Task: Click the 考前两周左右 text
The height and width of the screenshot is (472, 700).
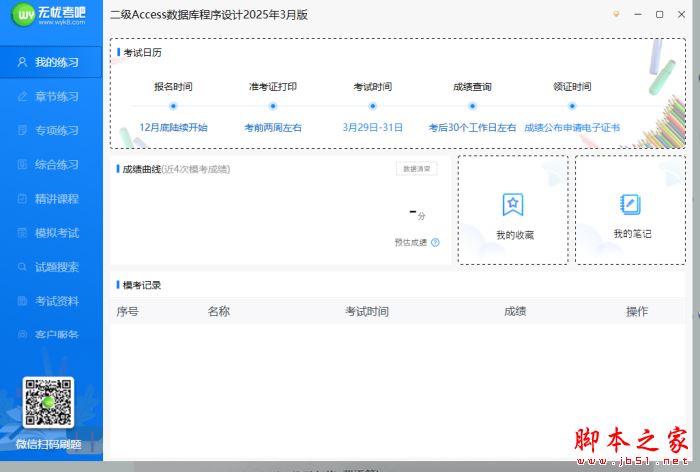Action: pyautogui.click(x=273, y=128)
